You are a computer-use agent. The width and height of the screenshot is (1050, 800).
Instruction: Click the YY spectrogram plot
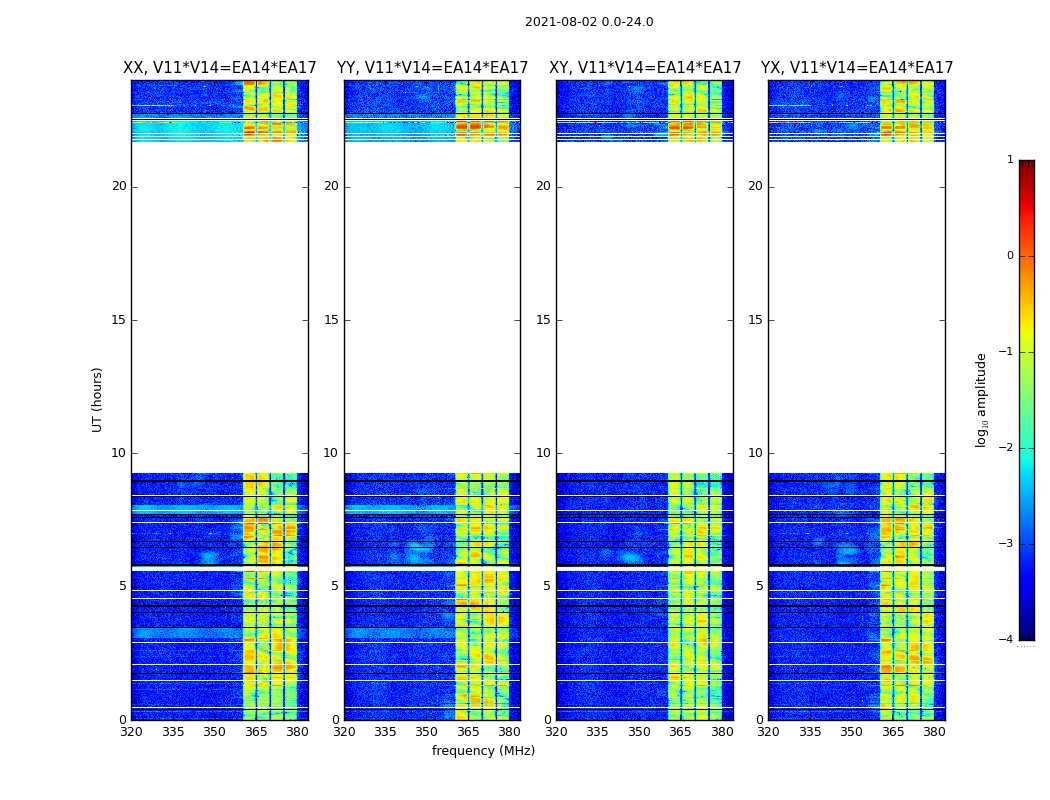coord(432,400)
